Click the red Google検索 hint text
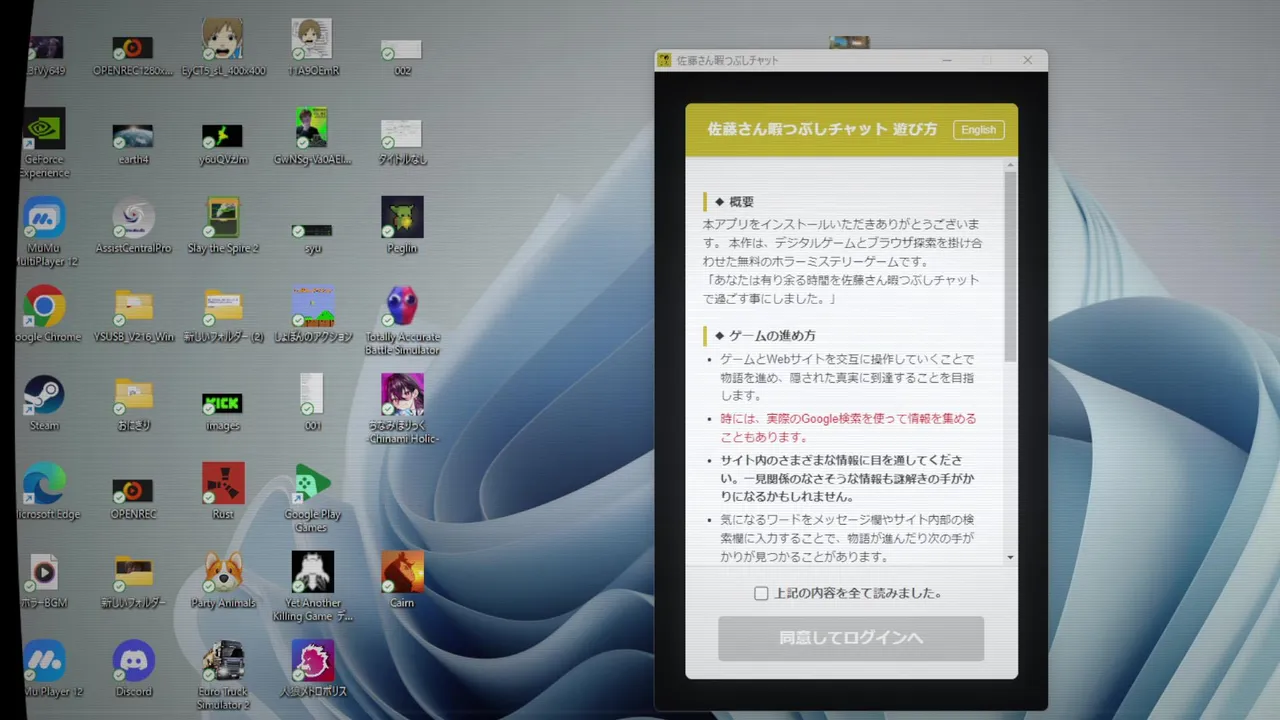The width and height of the screenshot is (1280, 720). (x=848, y=428)
